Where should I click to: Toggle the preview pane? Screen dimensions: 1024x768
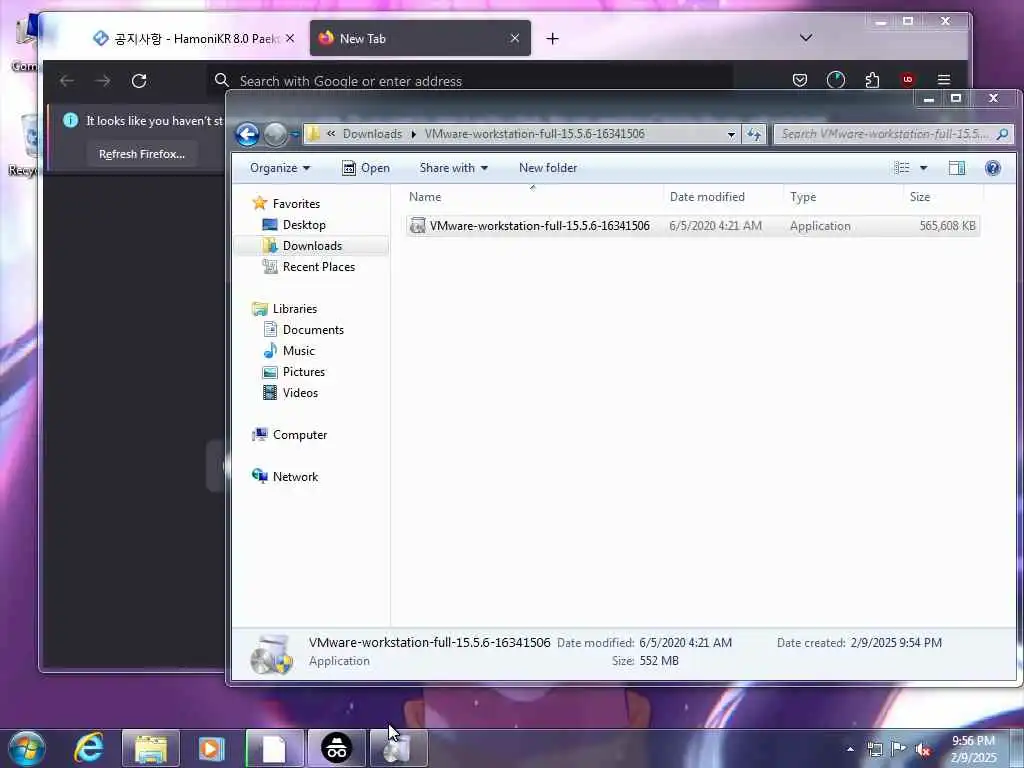click(957, 168)
